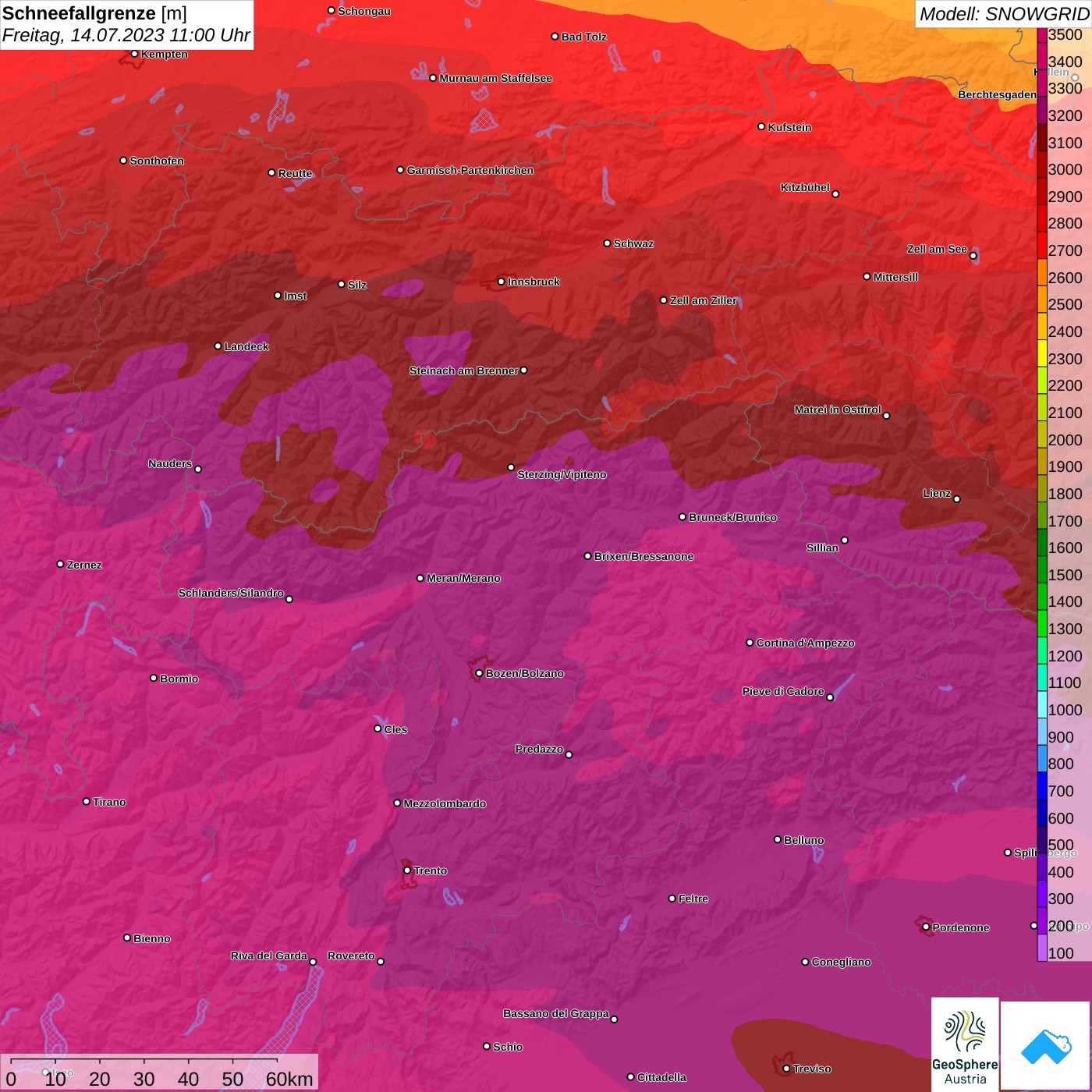Click the Reutte label
Image resolution: width=1092 pixels, height=1092 pixels.
point(295,173)
